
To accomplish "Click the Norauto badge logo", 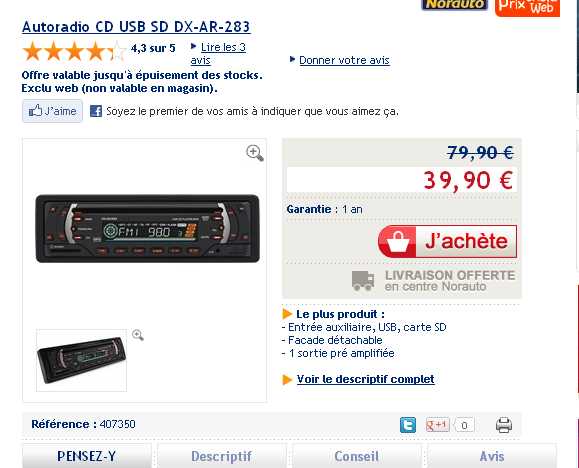I will click(x=454, y=4).
